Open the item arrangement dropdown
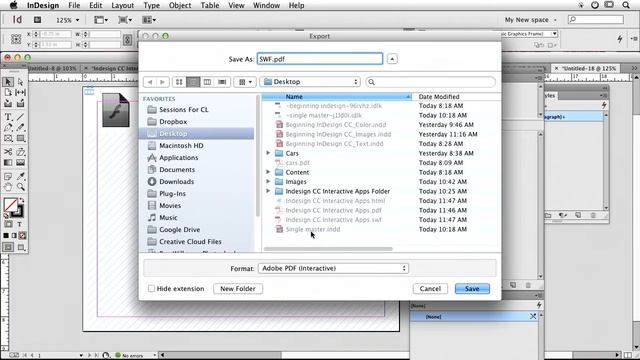Screen dimensions: 640x360 245,82
